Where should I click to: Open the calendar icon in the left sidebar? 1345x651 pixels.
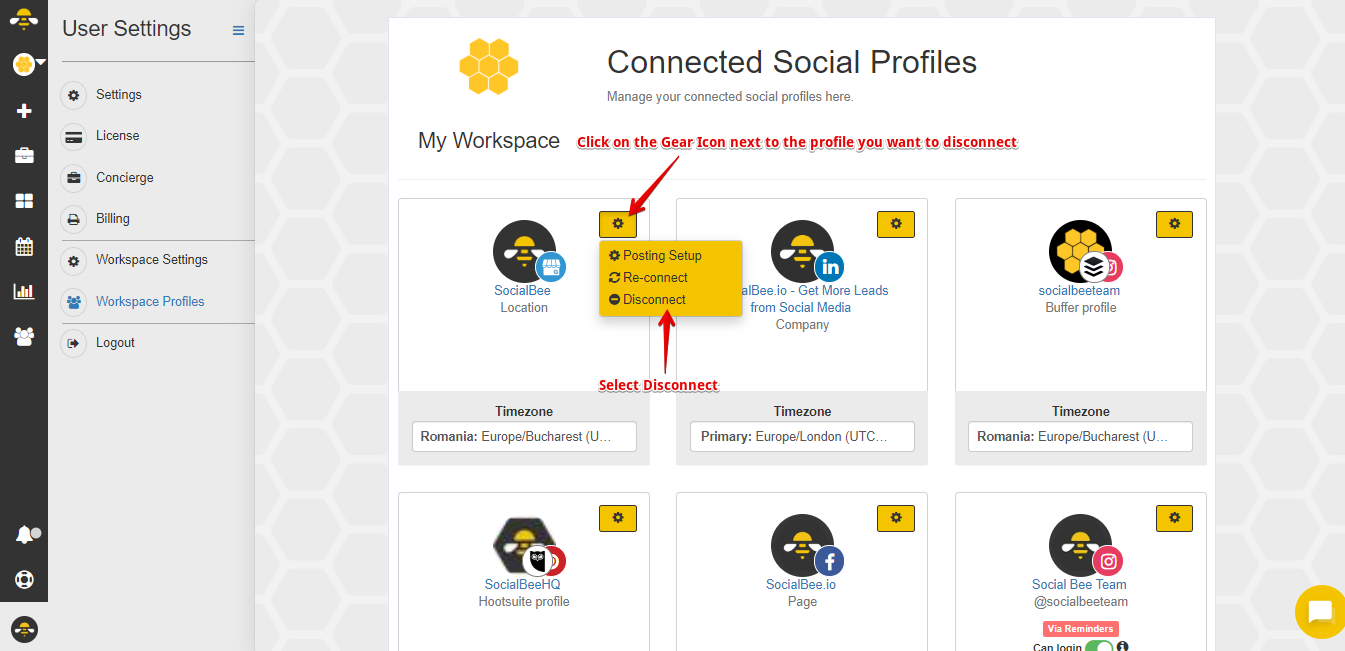[24, 246]
